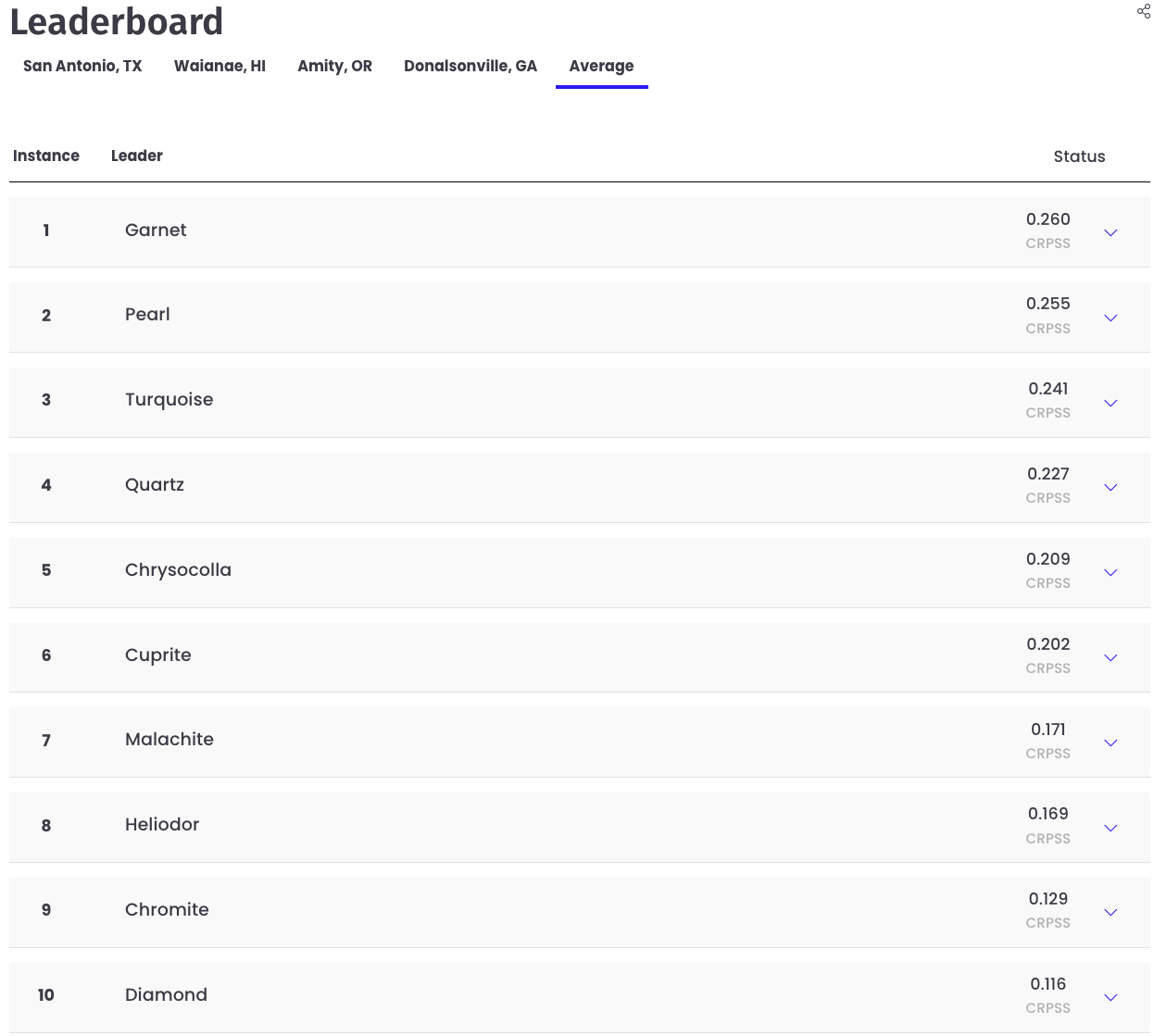This screenshot has width=1167, height=1036.
Task: Select the Amity, OR tab
Action: pos(334,66)
